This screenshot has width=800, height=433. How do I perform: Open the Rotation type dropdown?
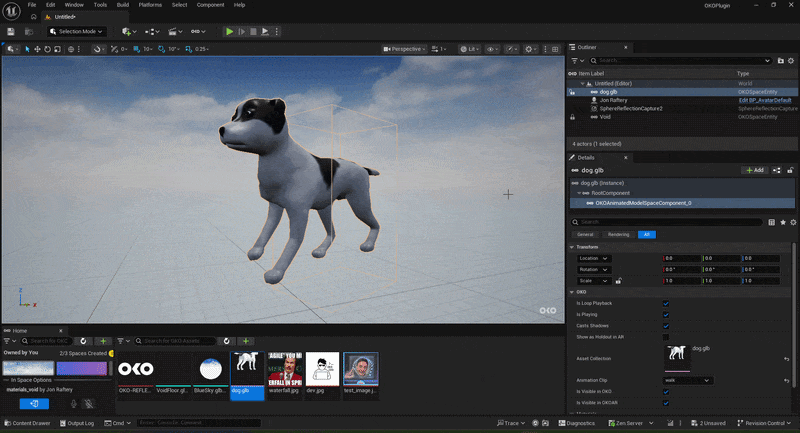pos(593,269)
